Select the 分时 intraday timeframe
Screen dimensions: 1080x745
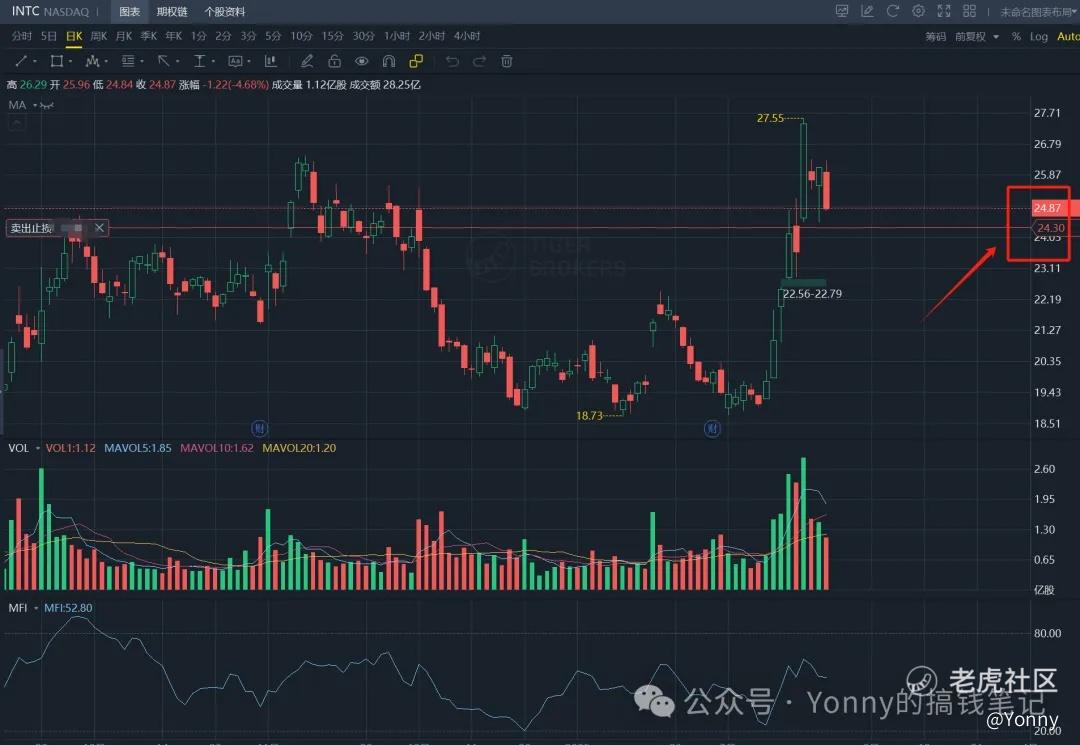(x=21, y=36)
